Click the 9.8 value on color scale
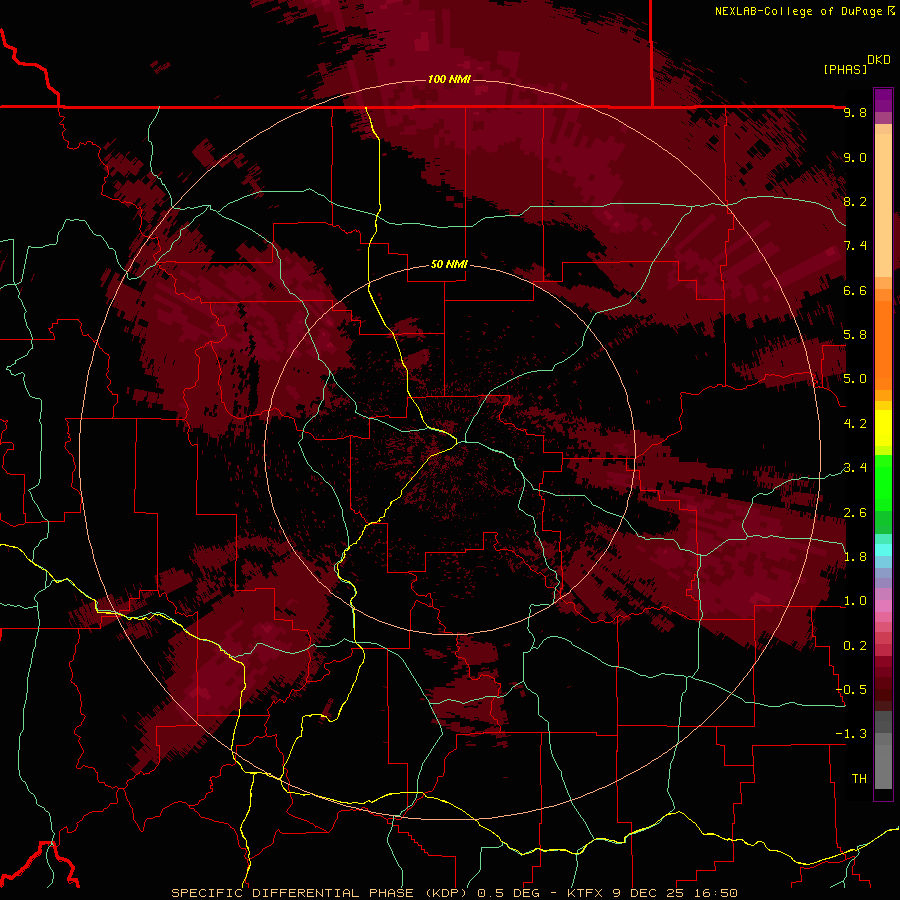 855,112
